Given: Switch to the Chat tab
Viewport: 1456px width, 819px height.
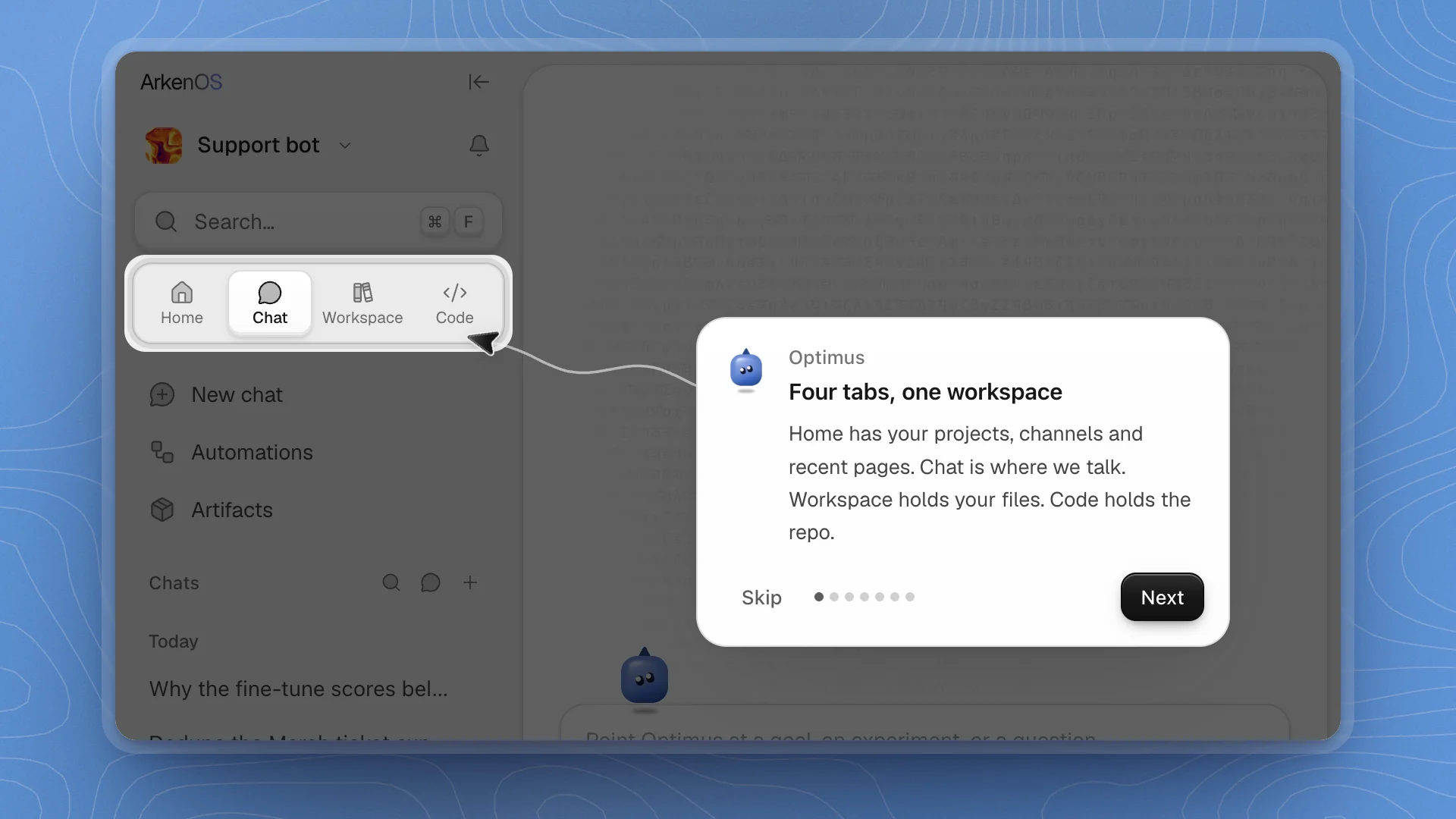Looking at the screenshot, I should coord(270,303).
